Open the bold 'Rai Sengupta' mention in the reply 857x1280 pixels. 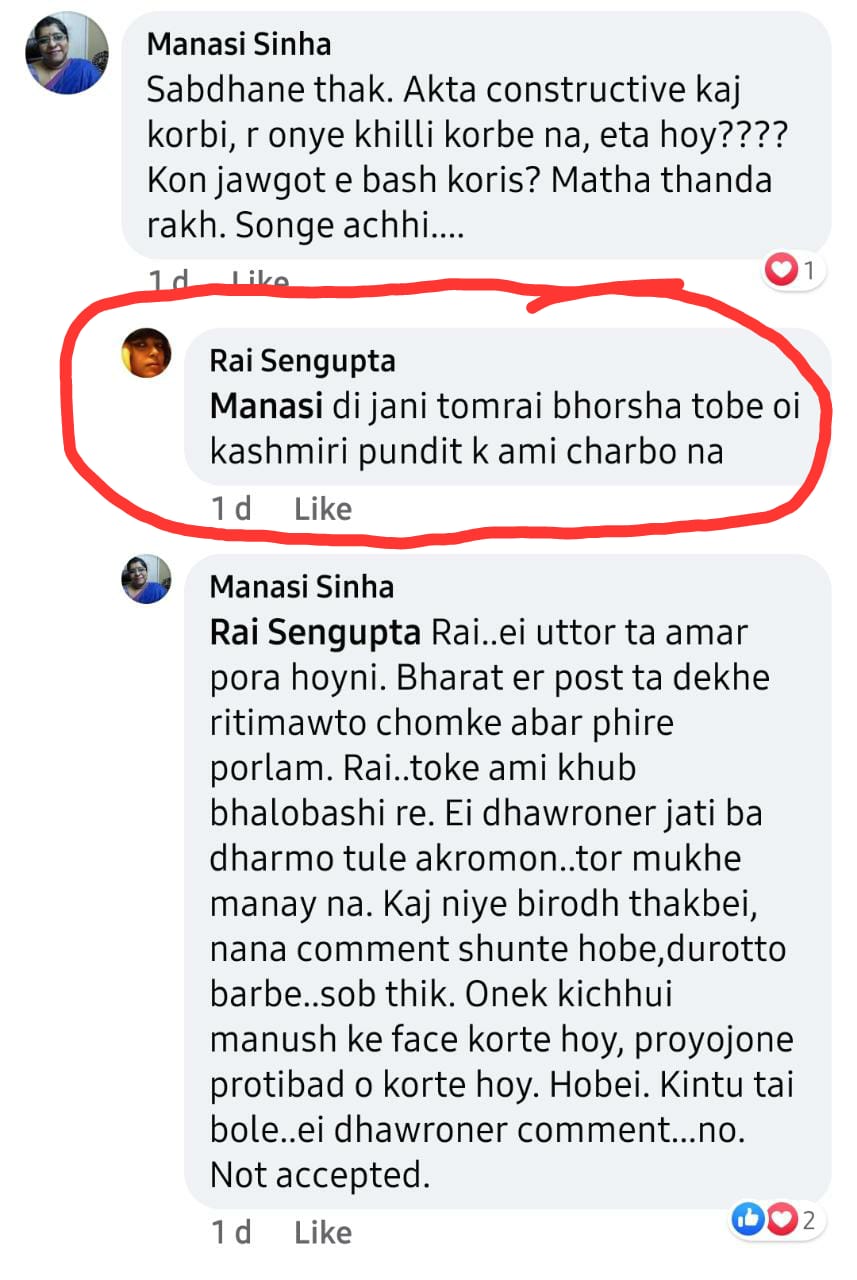[x=317, y=634]
